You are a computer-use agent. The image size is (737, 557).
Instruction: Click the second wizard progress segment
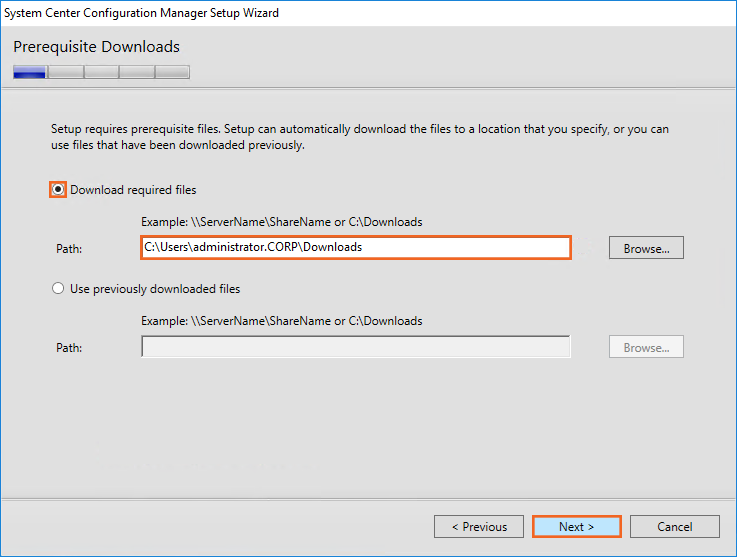(x=66, y=72)
